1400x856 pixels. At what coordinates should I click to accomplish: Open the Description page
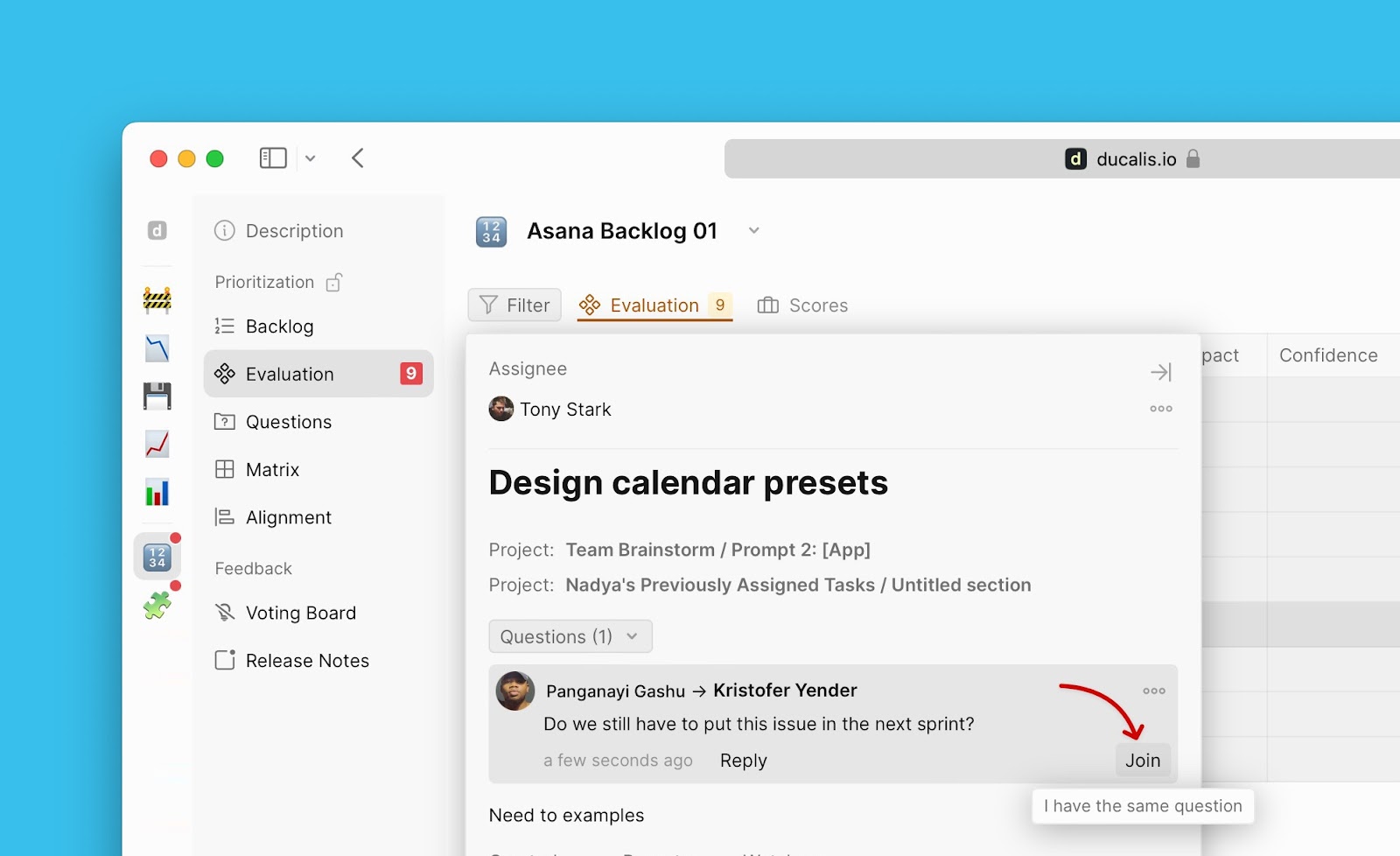pos(279,231)
